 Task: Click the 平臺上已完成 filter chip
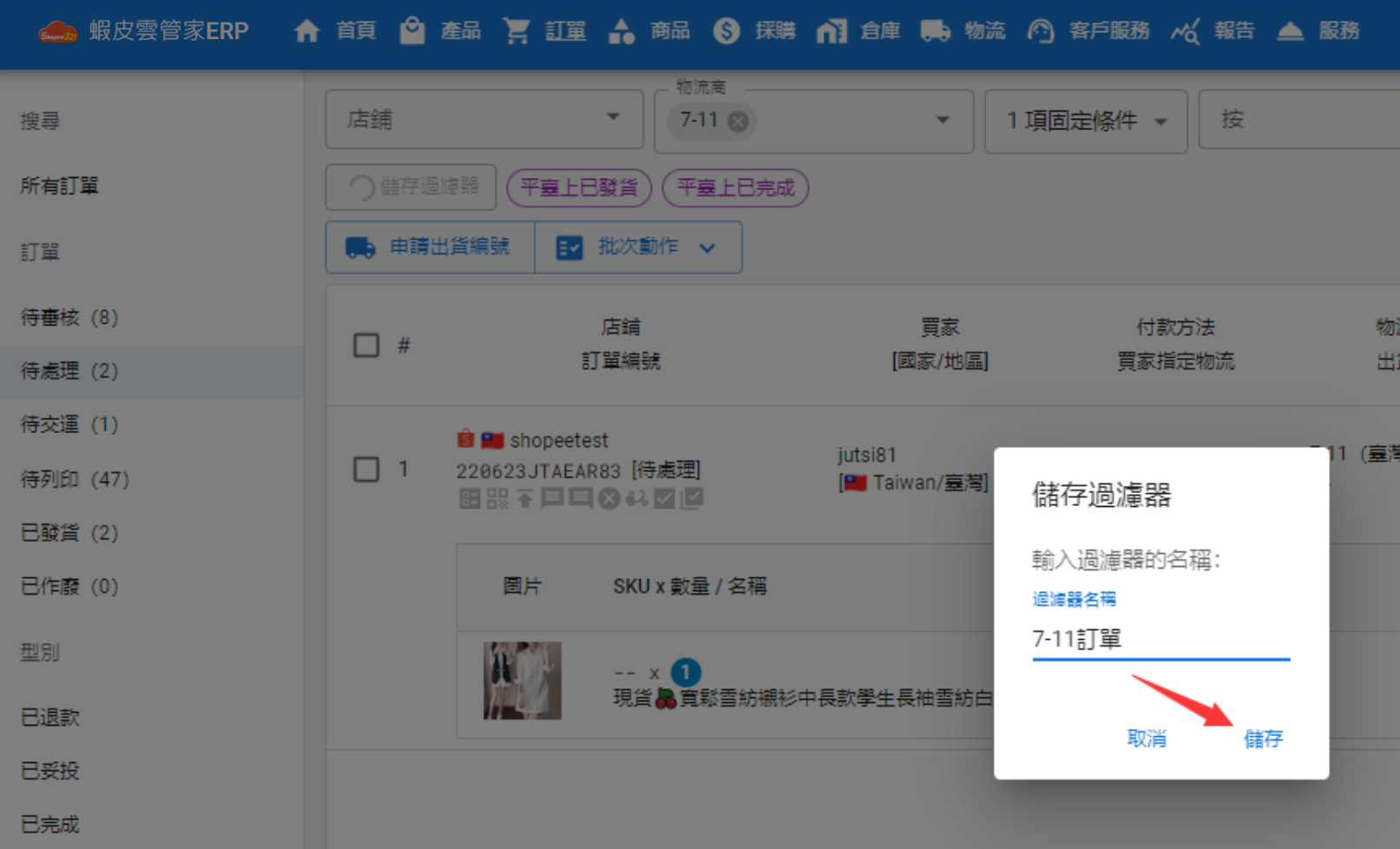[x=735, y=188]
